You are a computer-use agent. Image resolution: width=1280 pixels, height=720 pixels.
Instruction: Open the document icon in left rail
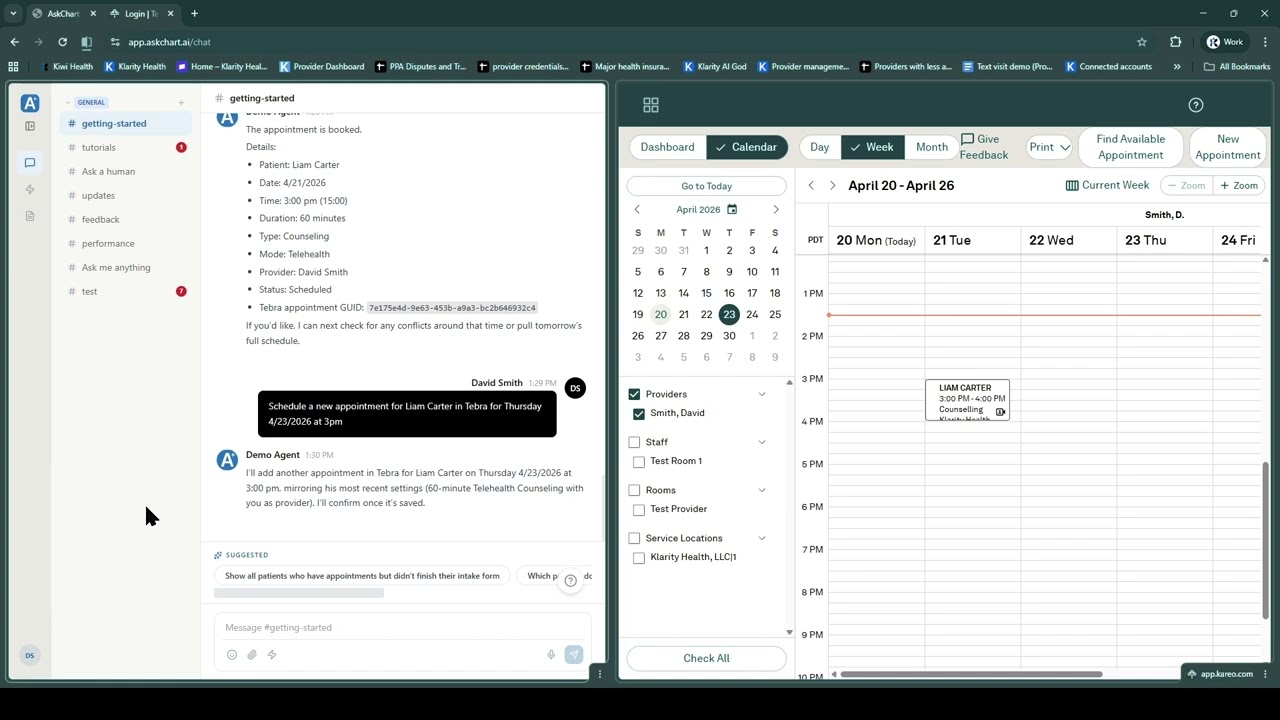click(30, 216)
